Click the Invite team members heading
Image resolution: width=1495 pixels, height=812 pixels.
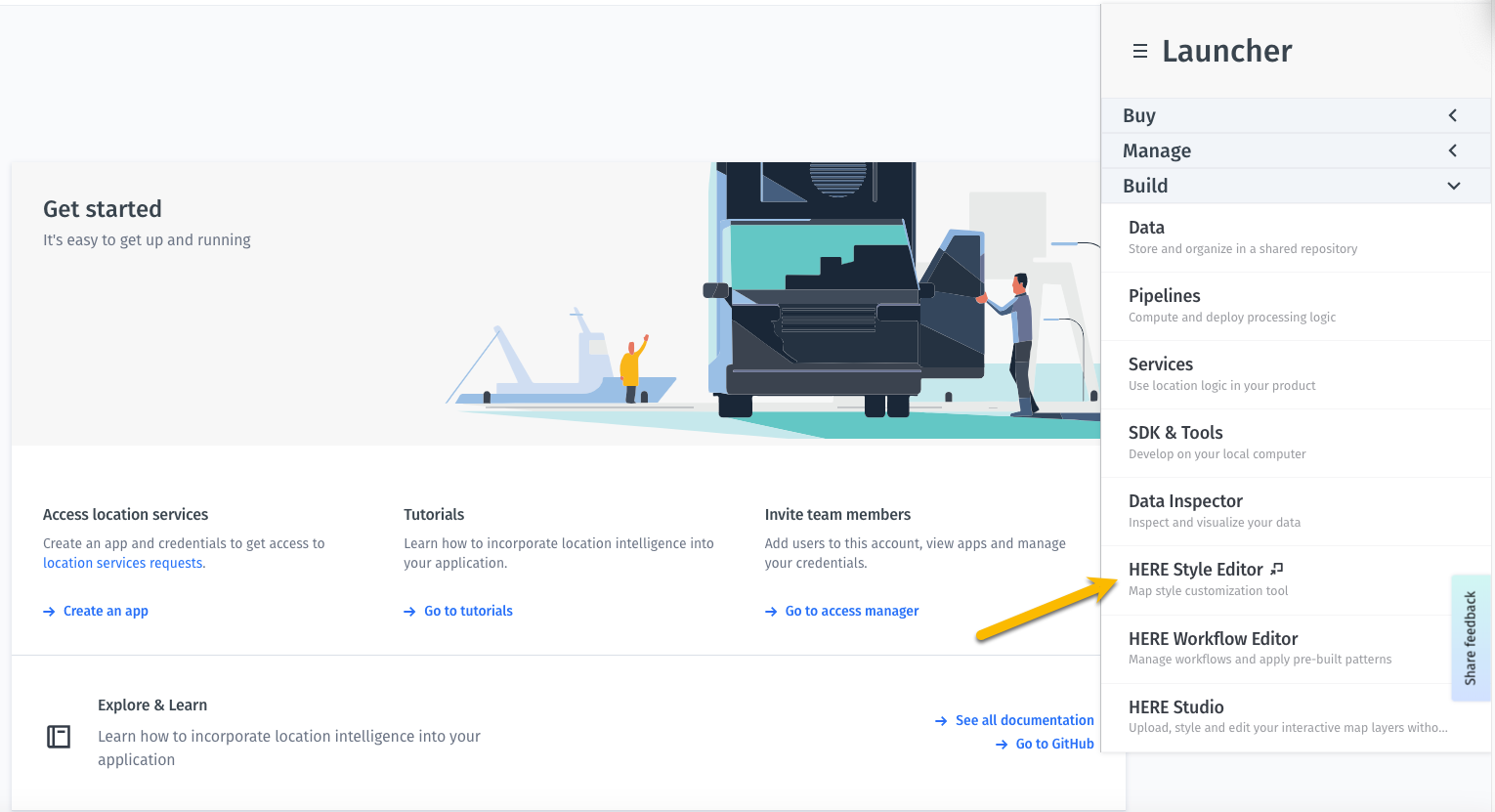point(837,515)
